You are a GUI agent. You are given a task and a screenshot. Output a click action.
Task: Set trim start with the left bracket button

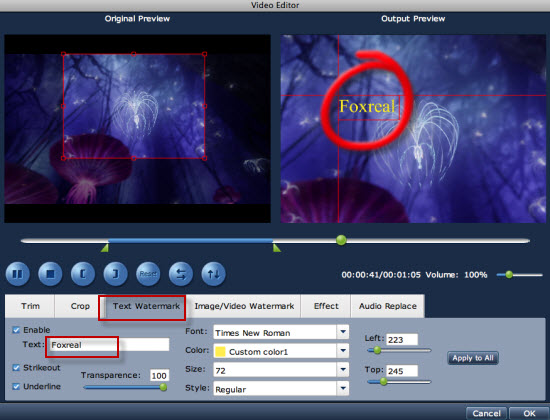(x=83, y=274)
